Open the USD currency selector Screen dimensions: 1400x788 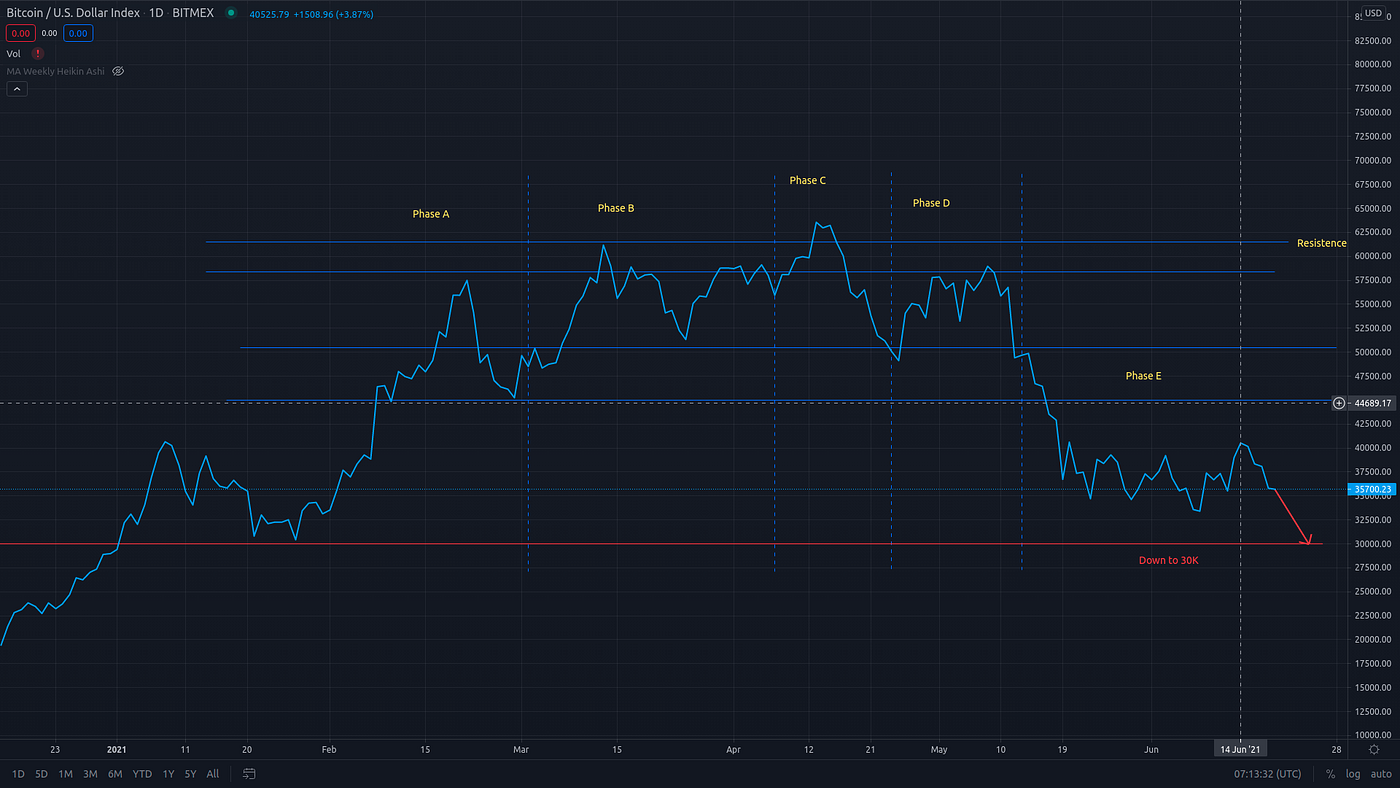point(1372,14)
